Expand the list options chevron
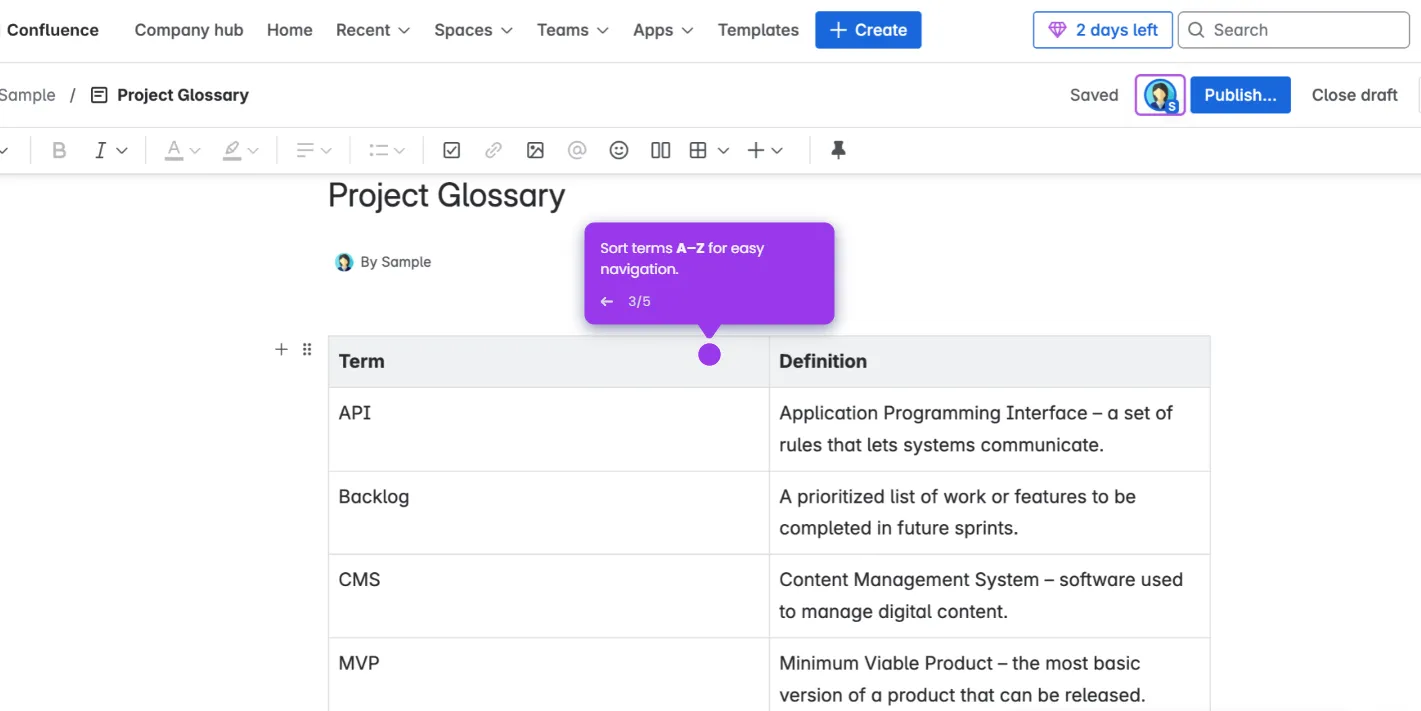The image size is (1421, 711). [399, 150]
